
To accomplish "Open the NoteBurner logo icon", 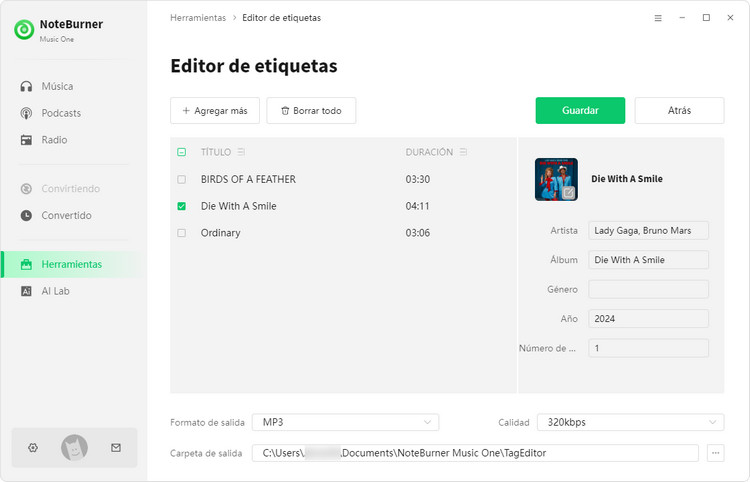I will pyautogui.click(x=24, y=30).
